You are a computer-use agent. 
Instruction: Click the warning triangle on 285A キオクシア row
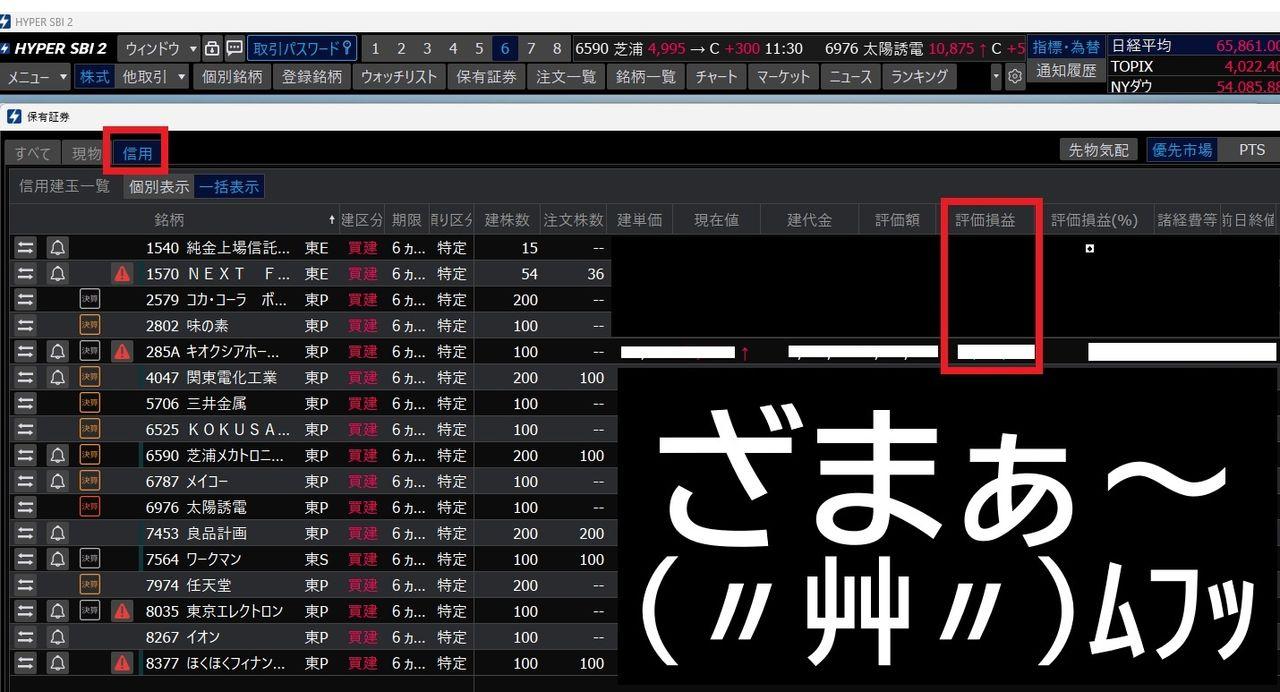coord(122,352)
